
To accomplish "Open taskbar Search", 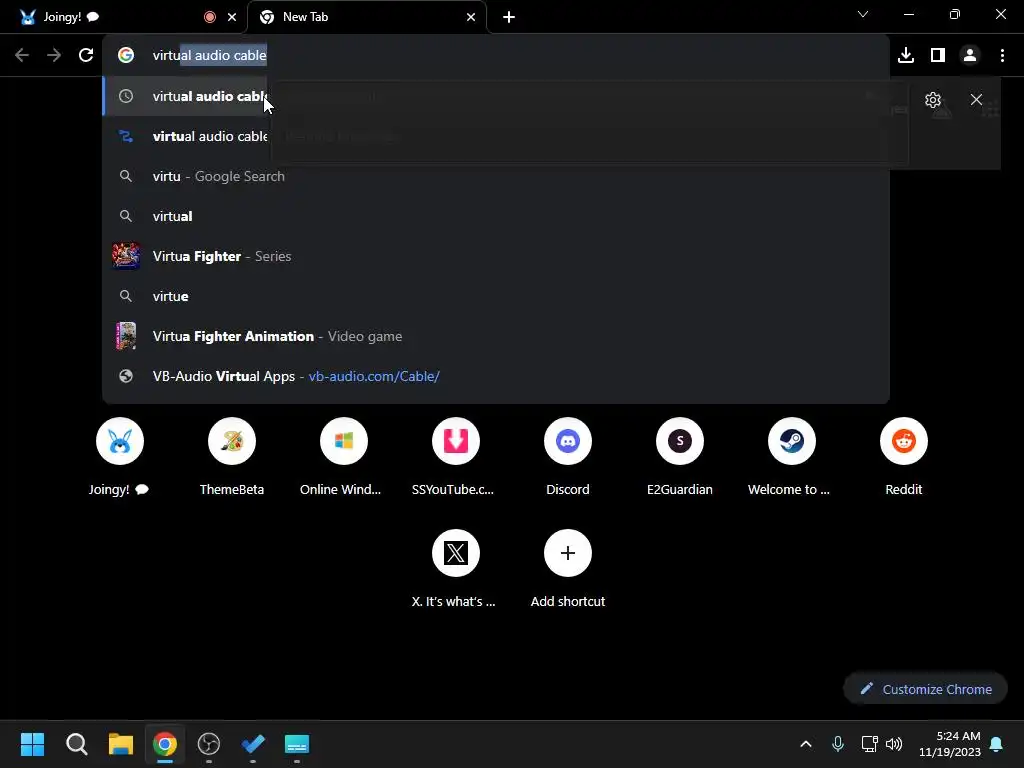I will [76, 744].
